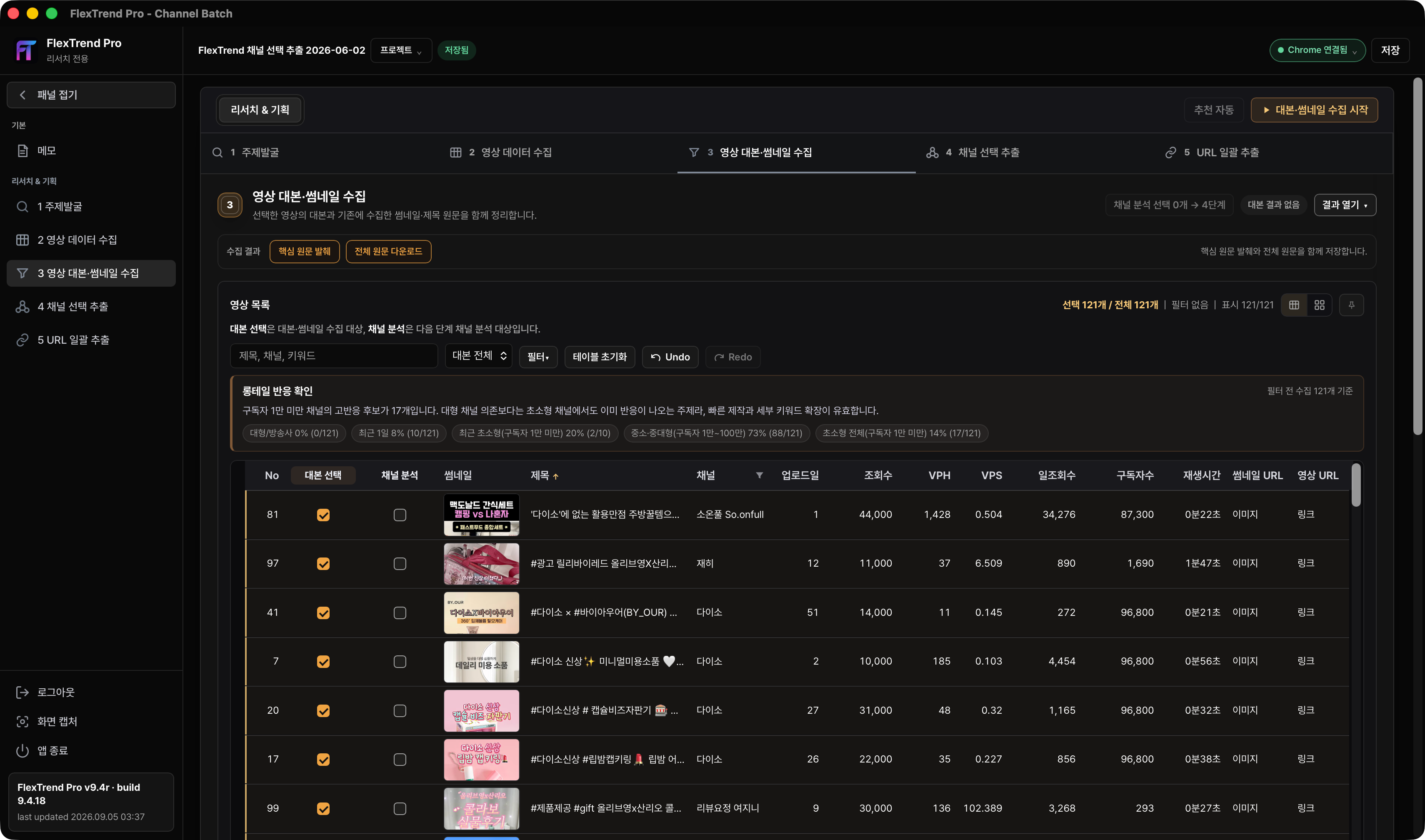Click the 테이블 초기화 button
This screenshot has width=1425, height=840.
(x=599, y=357)
